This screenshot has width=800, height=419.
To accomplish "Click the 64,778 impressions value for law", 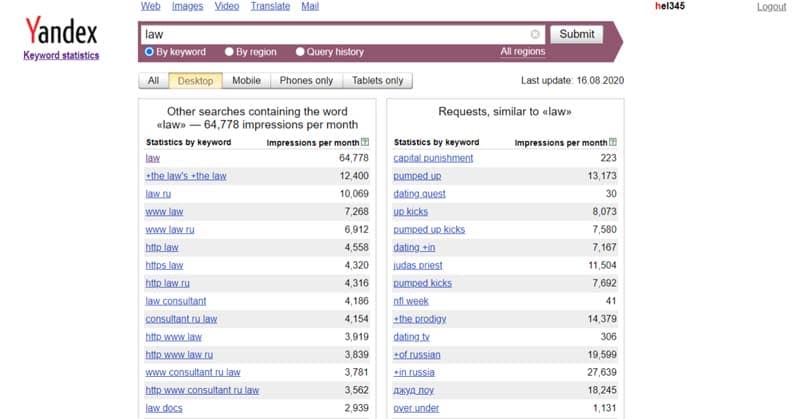I will click(354, 158).
